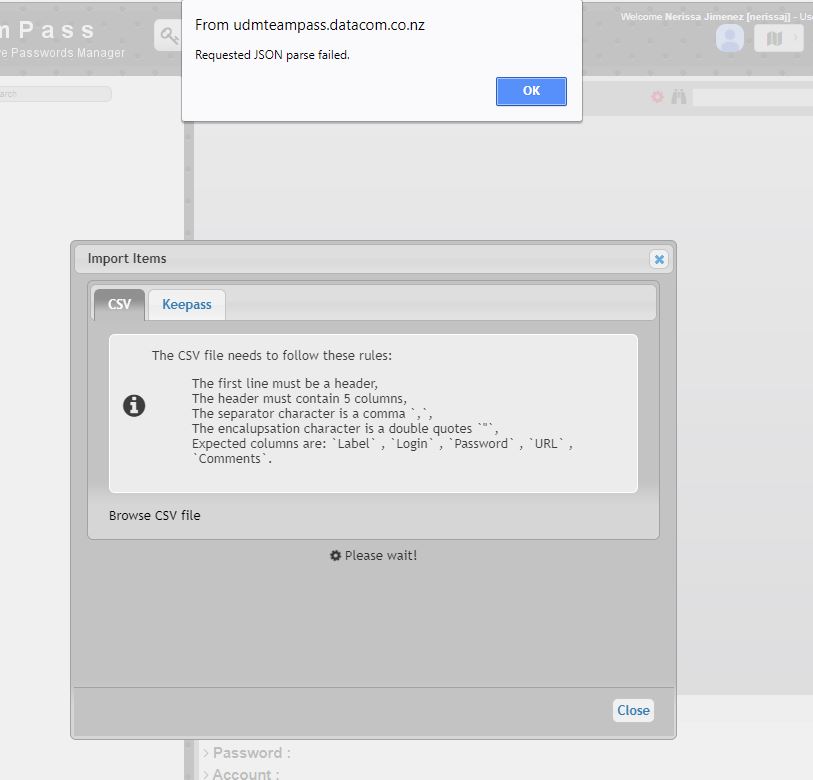The image size is (813, 780).
Task: Click 'The header must contain 5 columns' rule
Action: coord(299,398)
